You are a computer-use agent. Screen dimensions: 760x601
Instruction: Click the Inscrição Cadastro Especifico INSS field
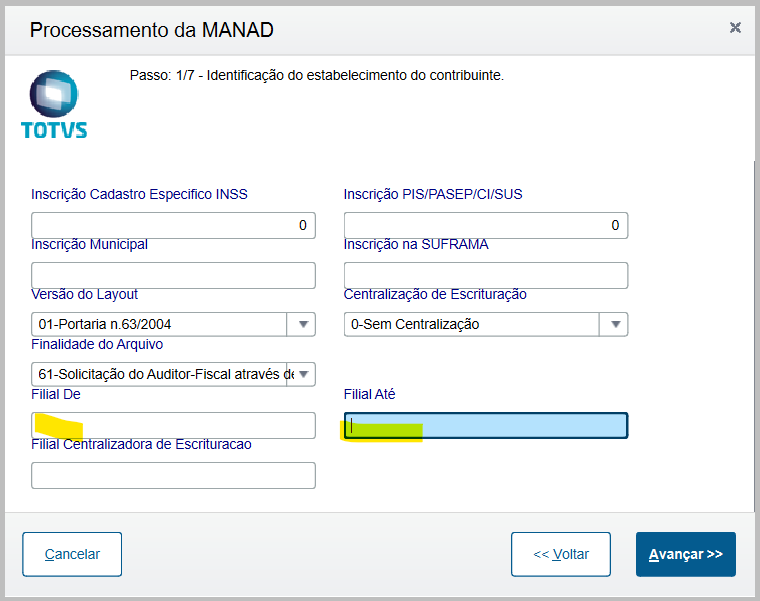(173, 225)
